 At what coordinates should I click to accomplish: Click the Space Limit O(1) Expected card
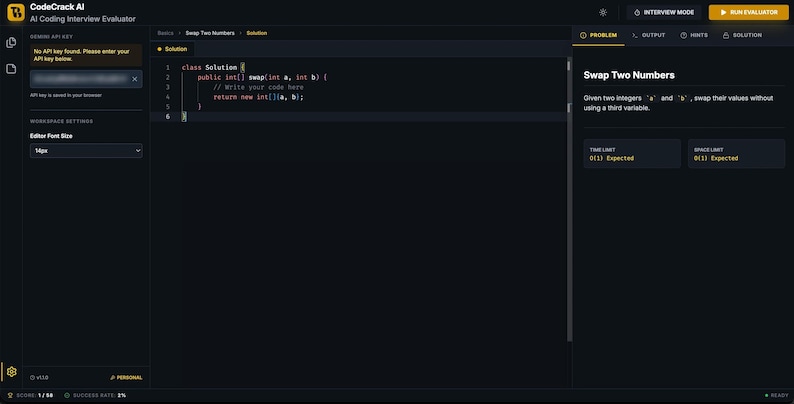(736, 153)
